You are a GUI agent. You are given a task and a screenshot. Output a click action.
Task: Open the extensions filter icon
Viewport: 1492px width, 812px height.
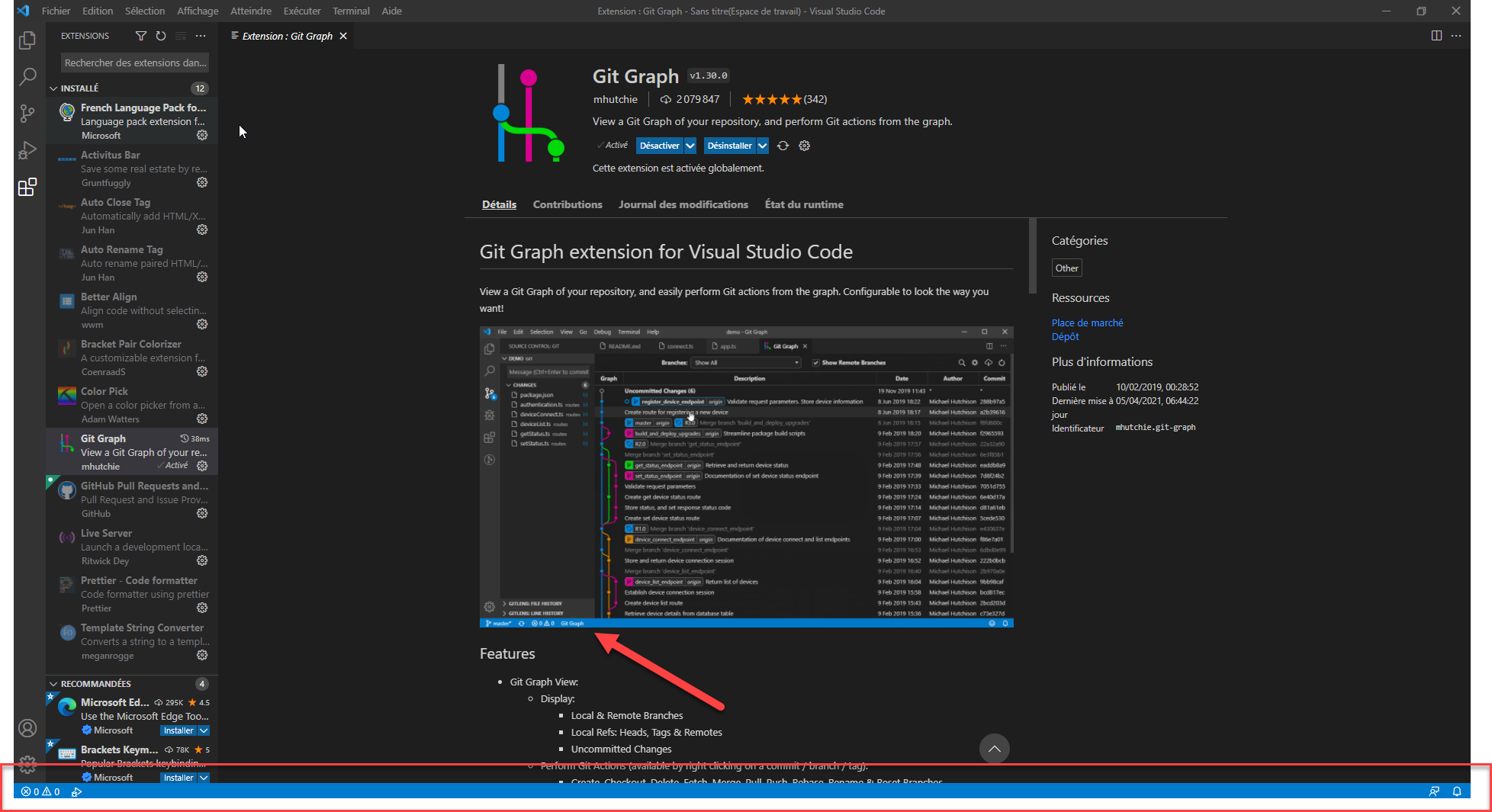click(140, 36)
